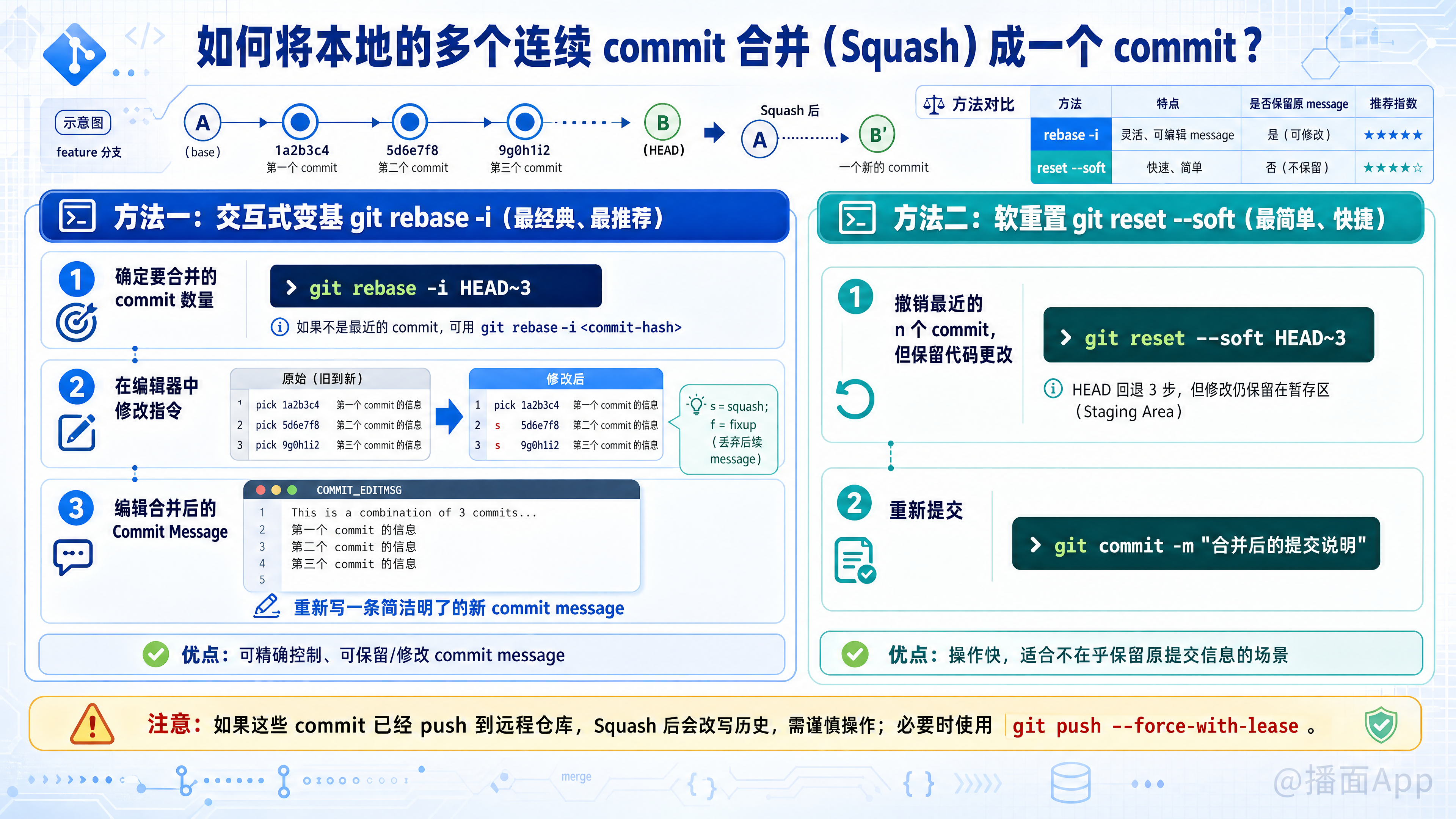Click the feature 分支 label
The image size is (1456, 819).
pyautogui.click(x=89, y=152)
